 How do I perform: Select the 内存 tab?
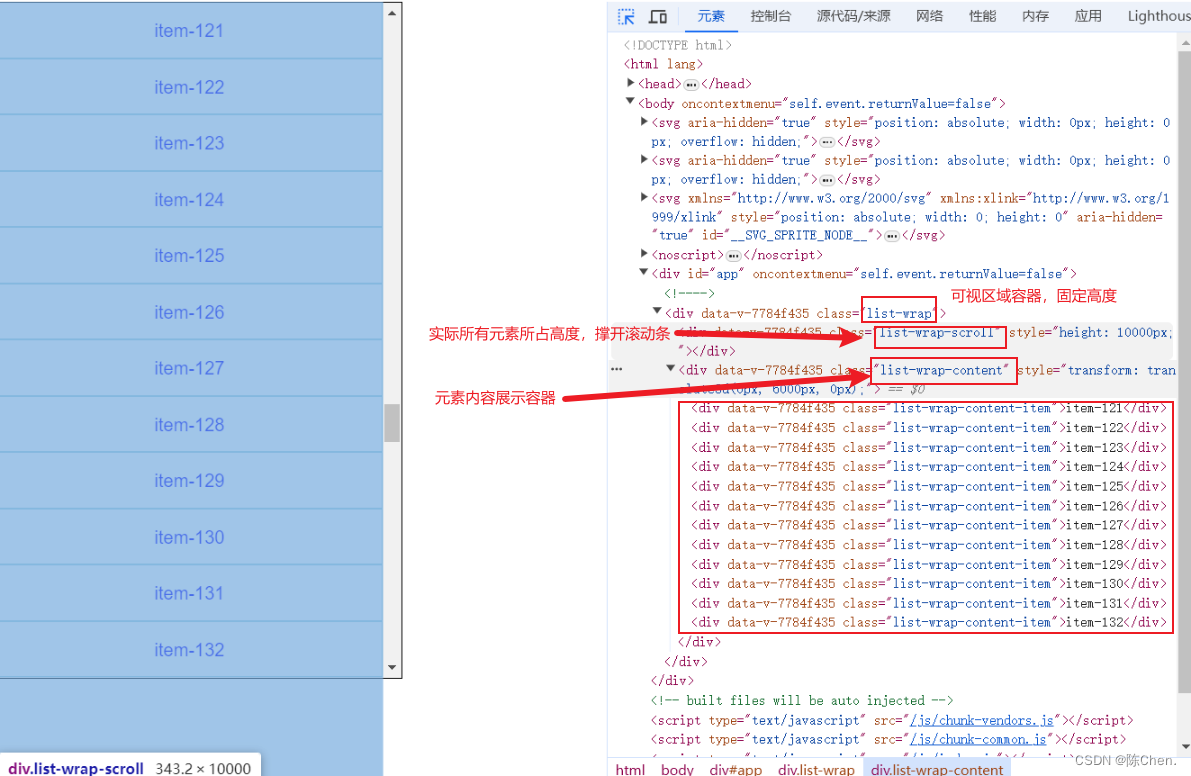coord(1035,16)
